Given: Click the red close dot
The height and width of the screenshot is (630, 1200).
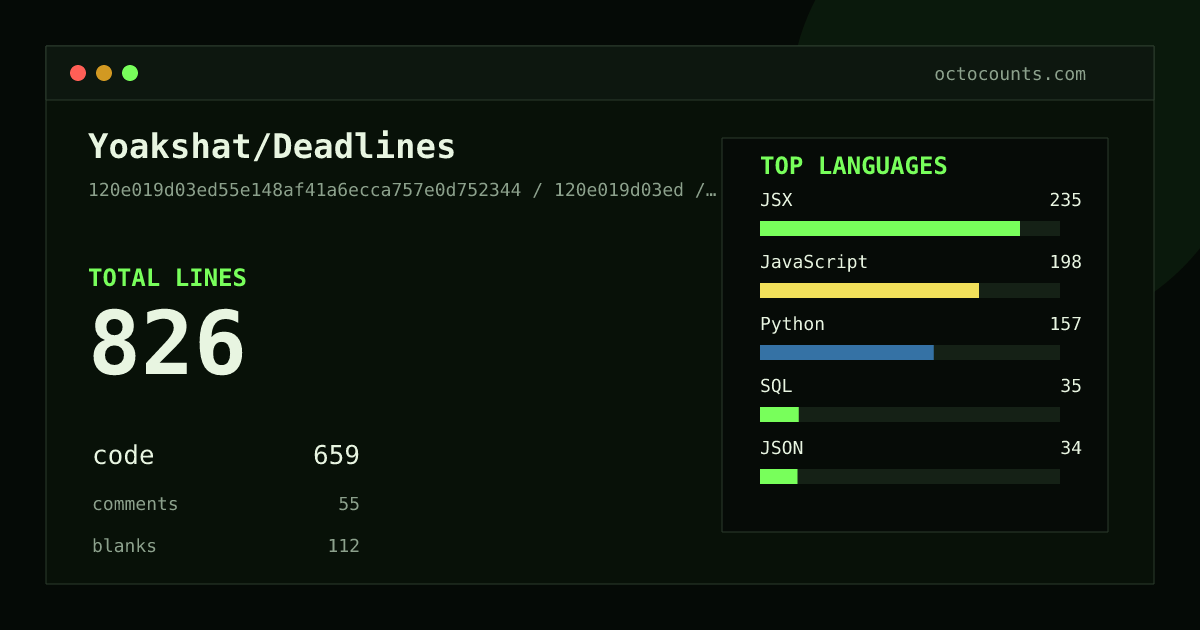Looking at the screenshot, I should 78,73.
